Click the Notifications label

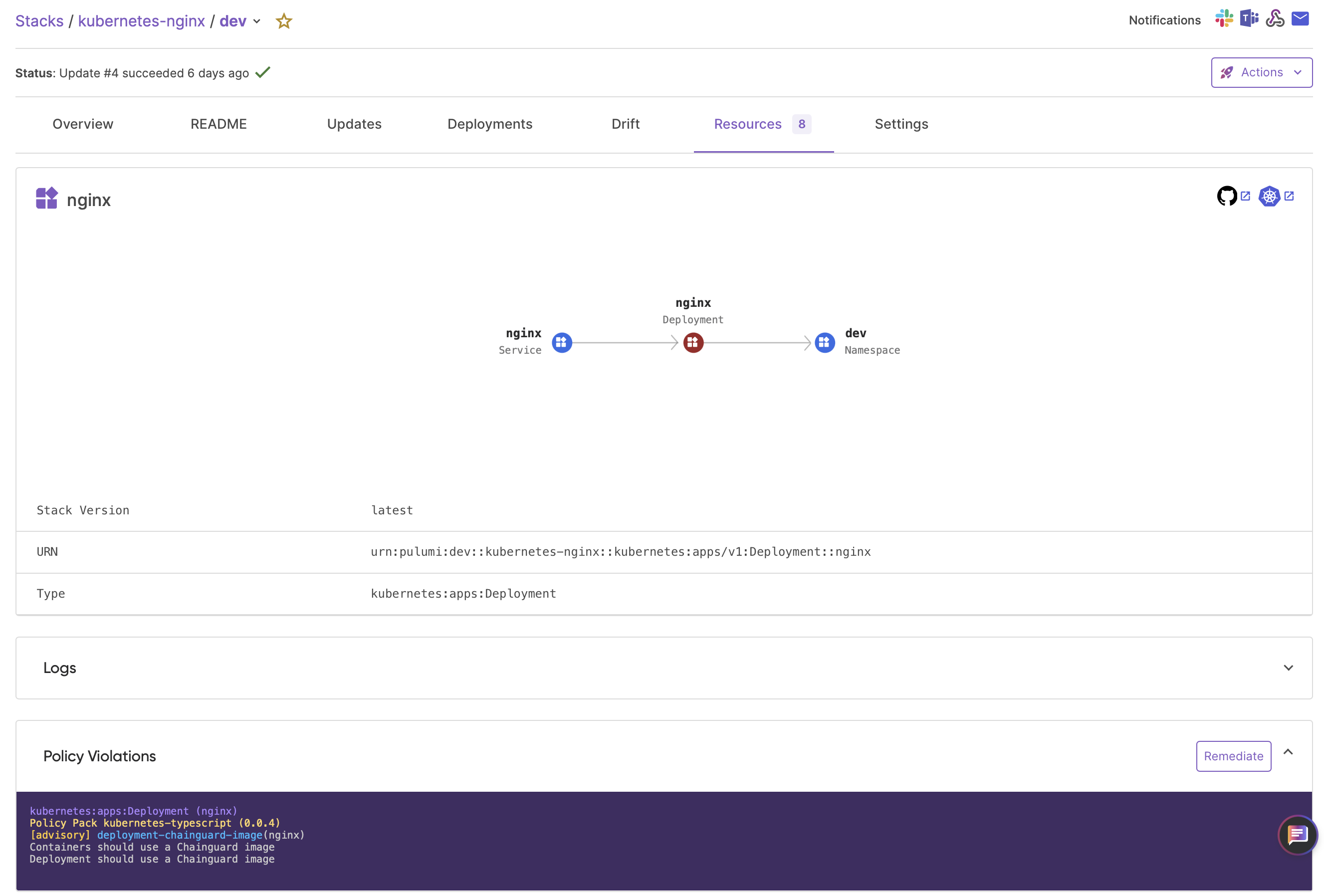[x=1164, y=20]
